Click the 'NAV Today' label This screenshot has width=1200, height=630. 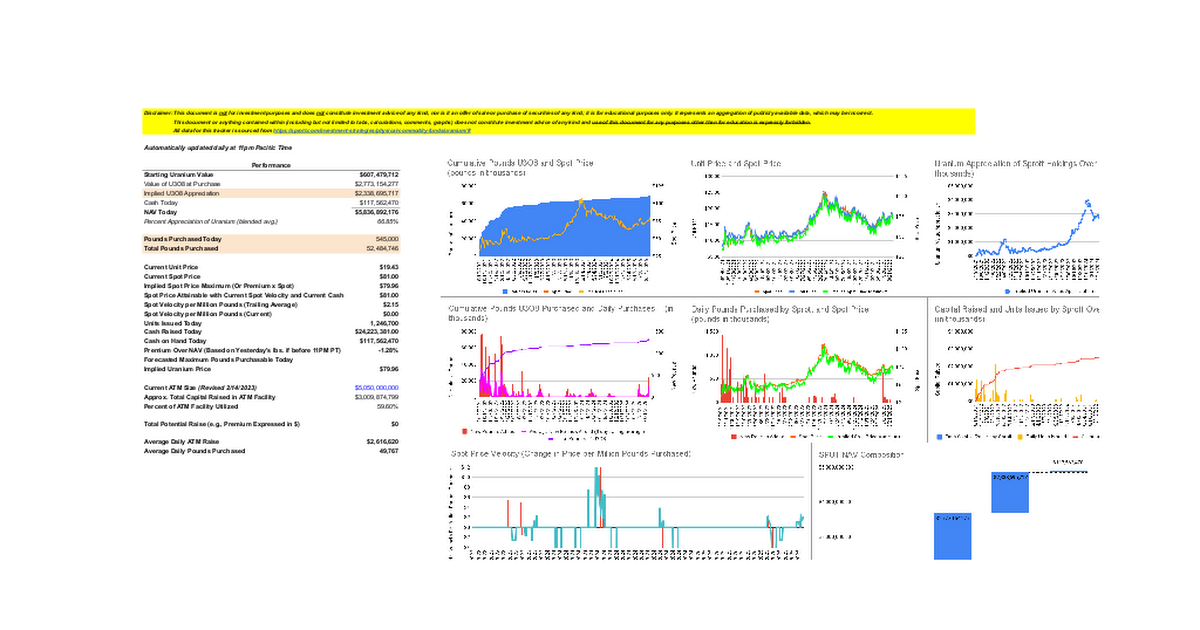tap(161, 212)
